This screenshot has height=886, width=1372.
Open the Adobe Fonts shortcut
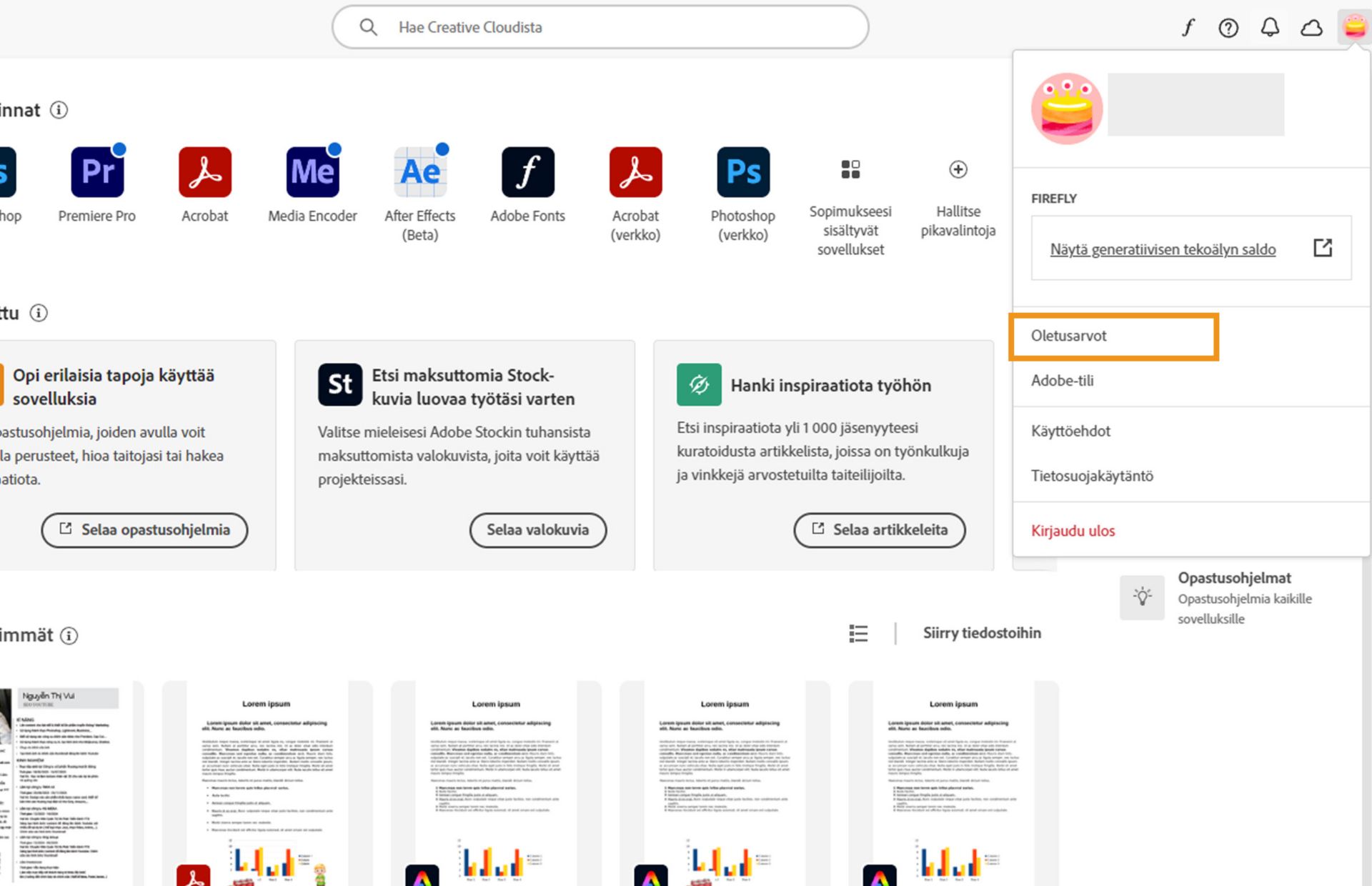pos(527,172)
